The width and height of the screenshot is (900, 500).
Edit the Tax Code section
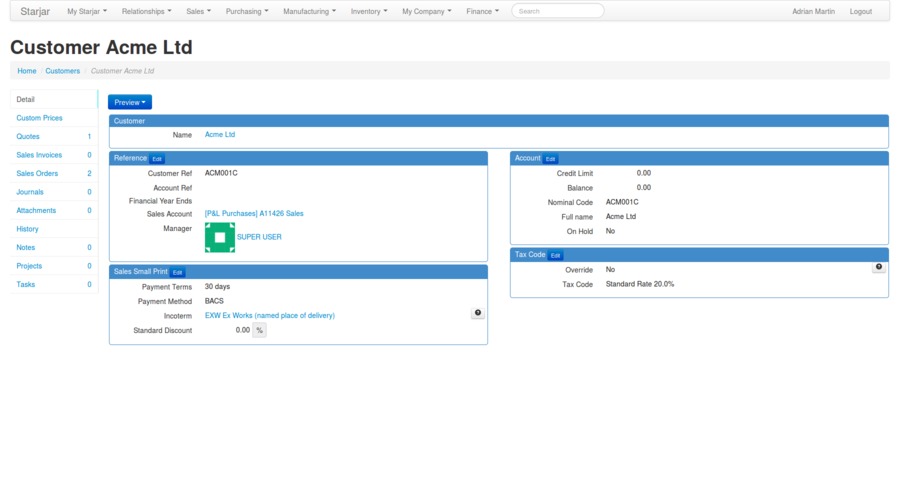click(555, 255)
